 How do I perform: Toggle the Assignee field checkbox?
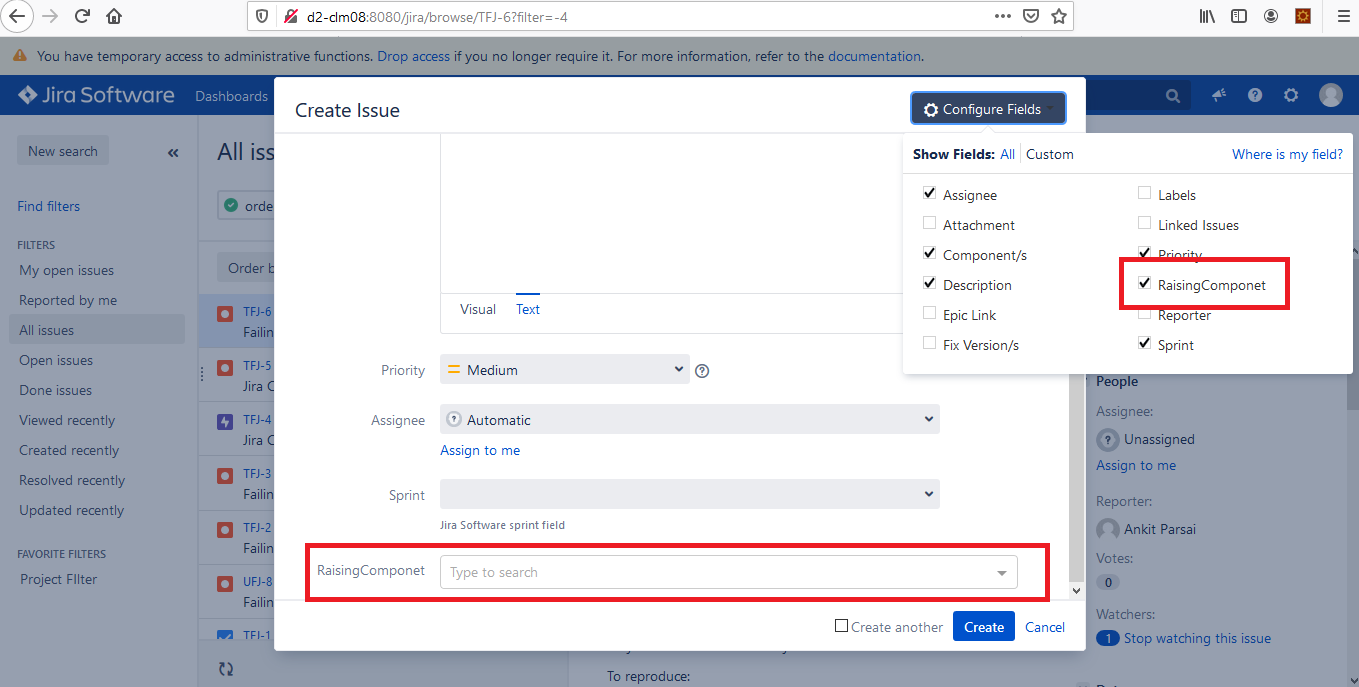click(x=930, y=194)
